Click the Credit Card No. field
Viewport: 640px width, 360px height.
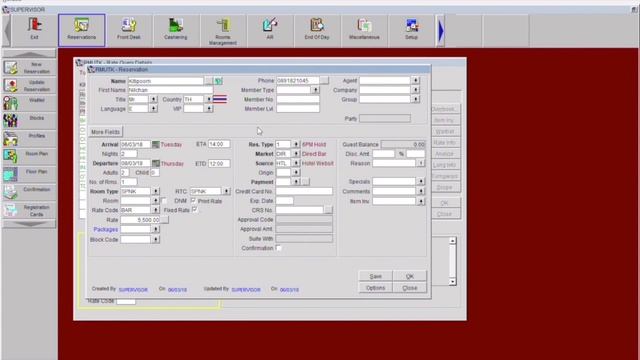[304, 191]
